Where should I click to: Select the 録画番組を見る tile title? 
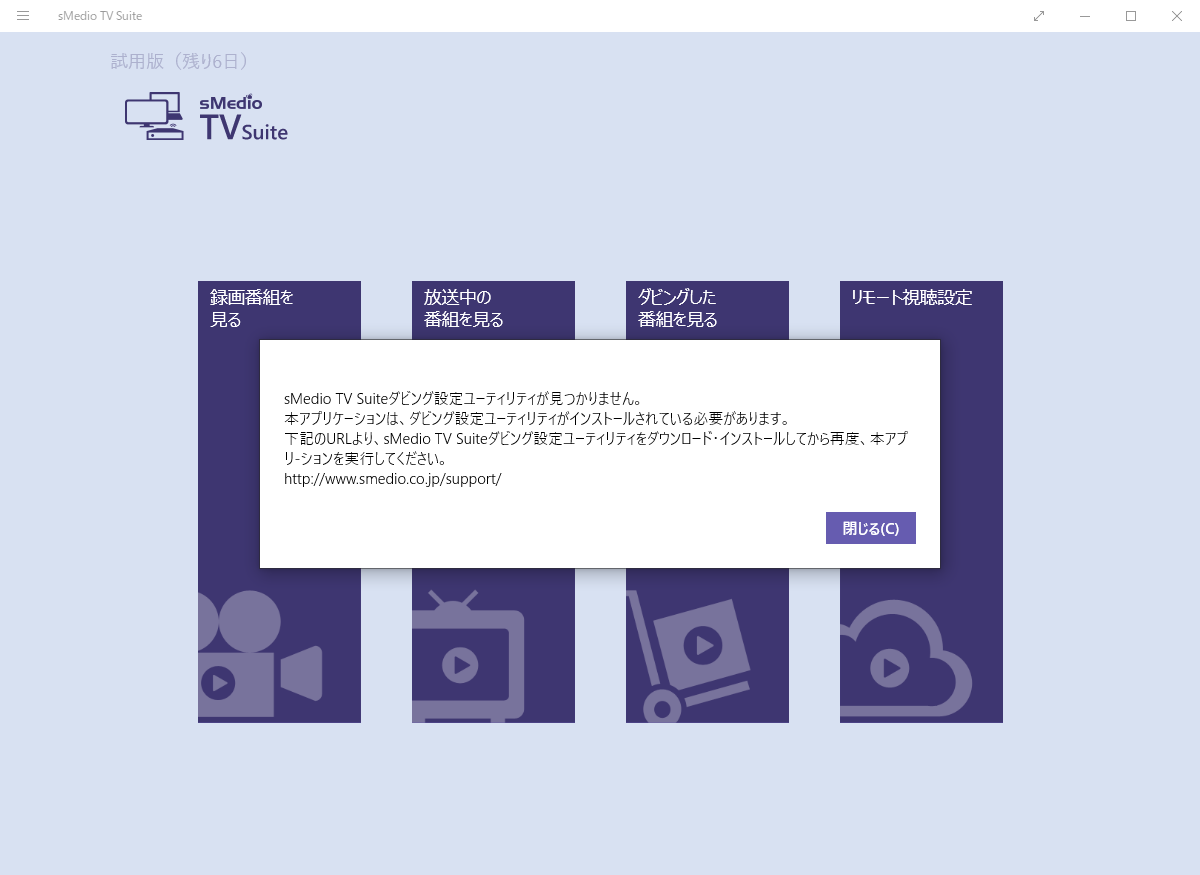coord(252,308)
